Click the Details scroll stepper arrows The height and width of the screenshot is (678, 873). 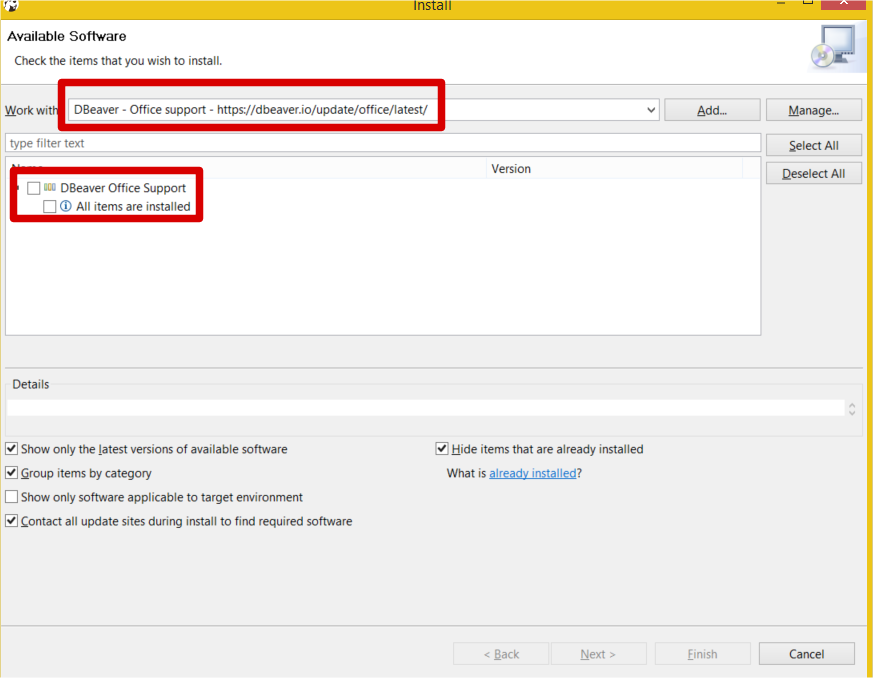point(852,409)
